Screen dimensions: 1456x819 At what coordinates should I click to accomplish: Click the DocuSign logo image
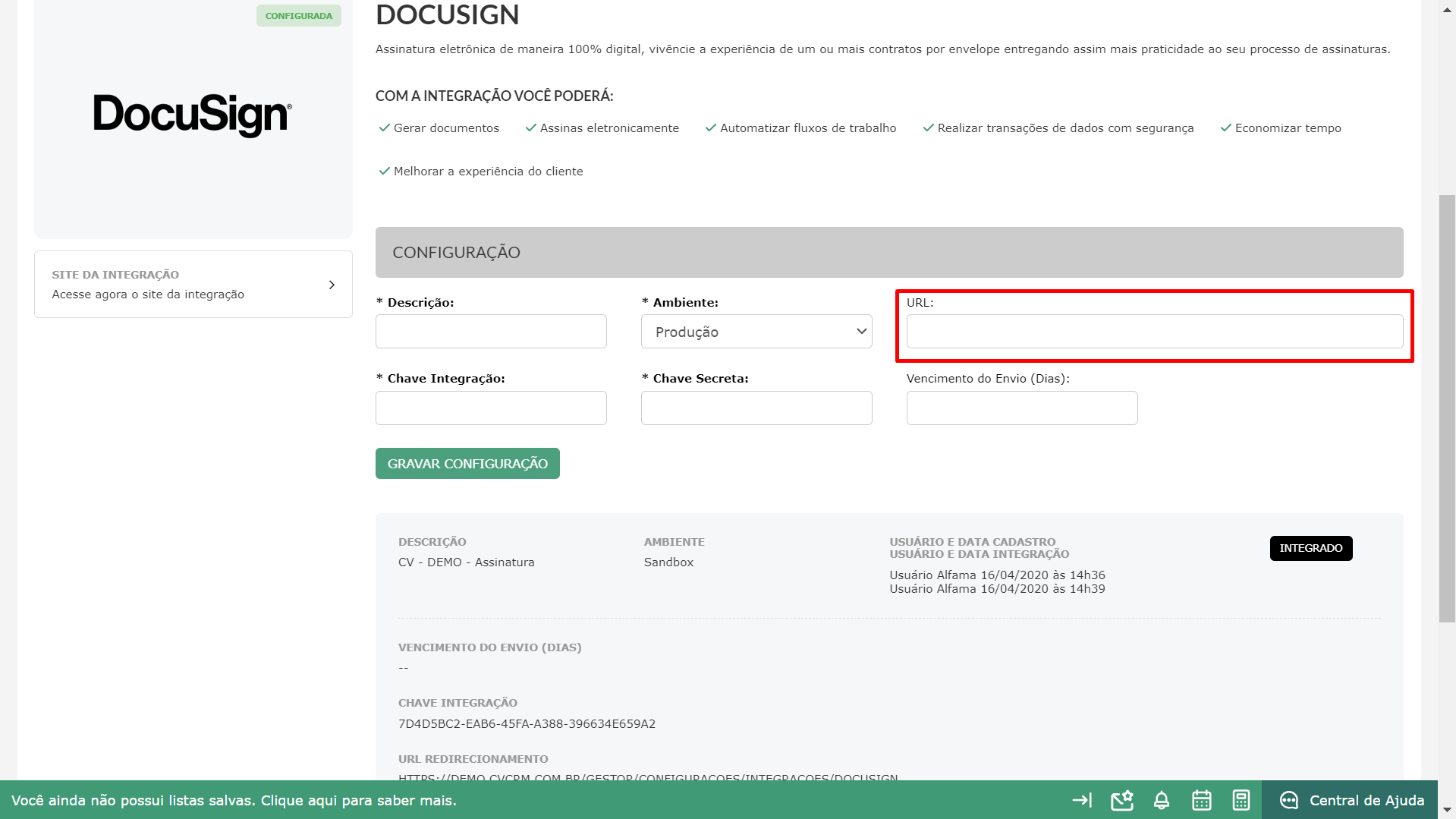(x=193, y=115)
